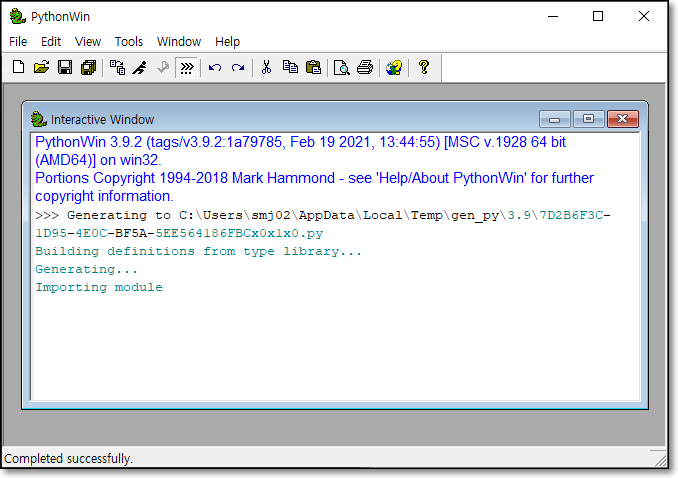Viewport: 678px width, 478px height.
Task: Maximize the PythonWin main window
Action: tap(598, 16)
